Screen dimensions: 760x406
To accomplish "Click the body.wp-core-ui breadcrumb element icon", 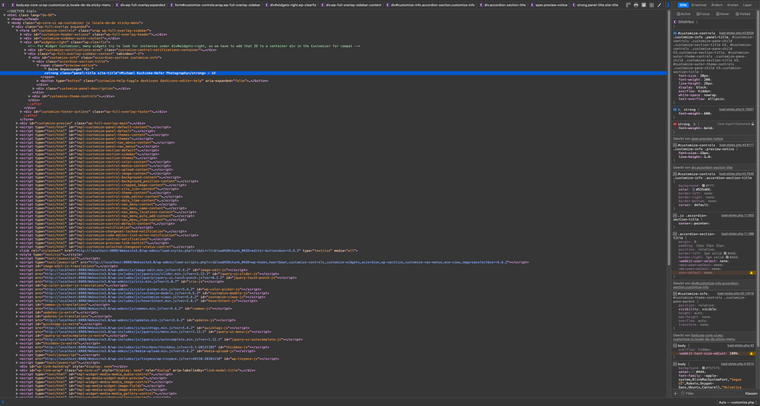I will point(3,5).
